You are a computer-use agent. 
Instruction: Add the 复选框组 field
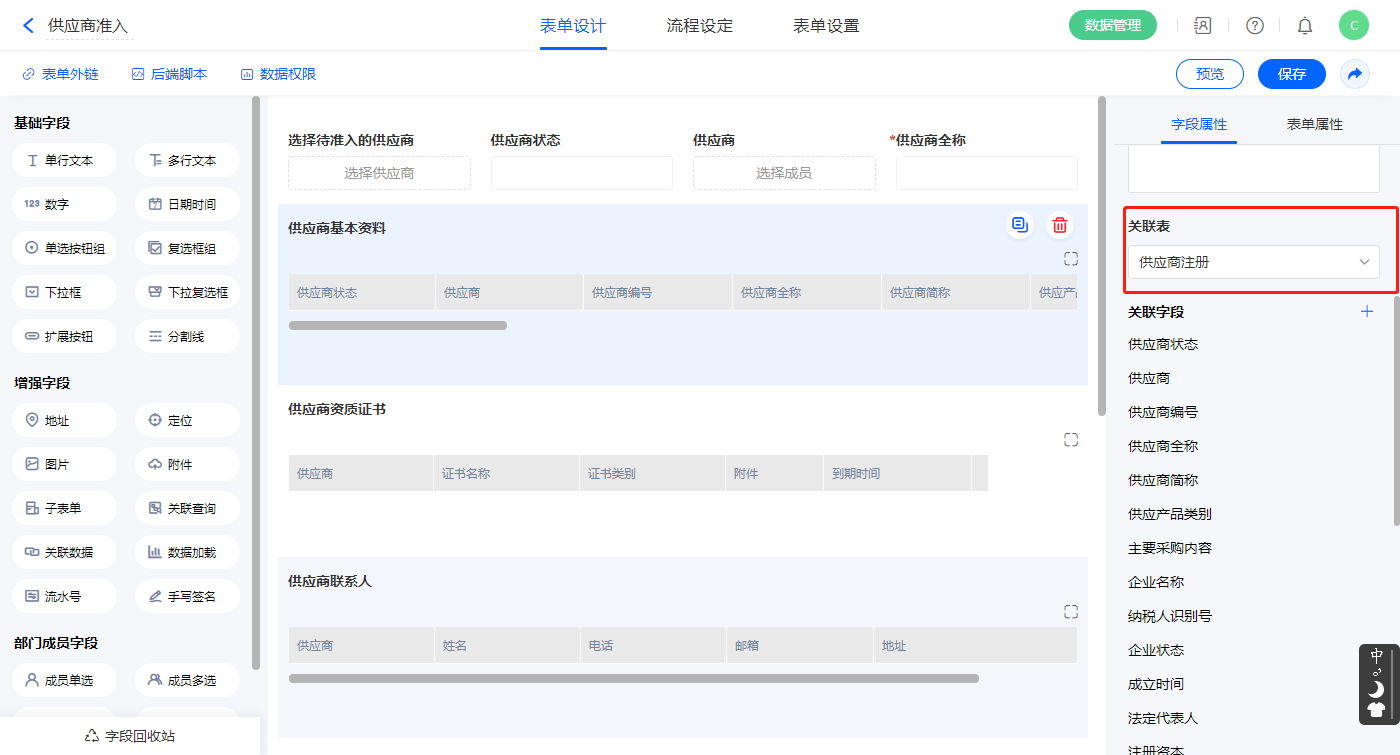click(187, 248)
